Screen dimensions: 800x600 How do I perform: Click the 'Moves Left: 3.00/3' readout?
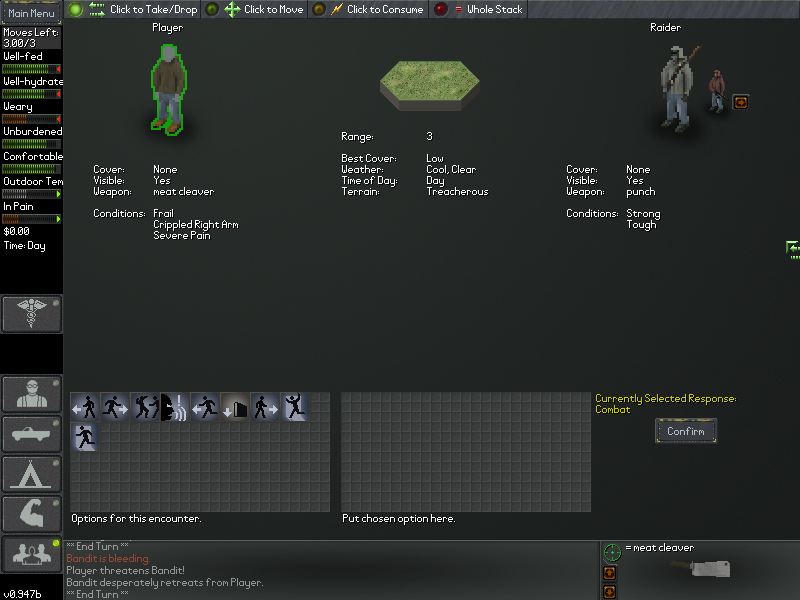tap(31, 38)
